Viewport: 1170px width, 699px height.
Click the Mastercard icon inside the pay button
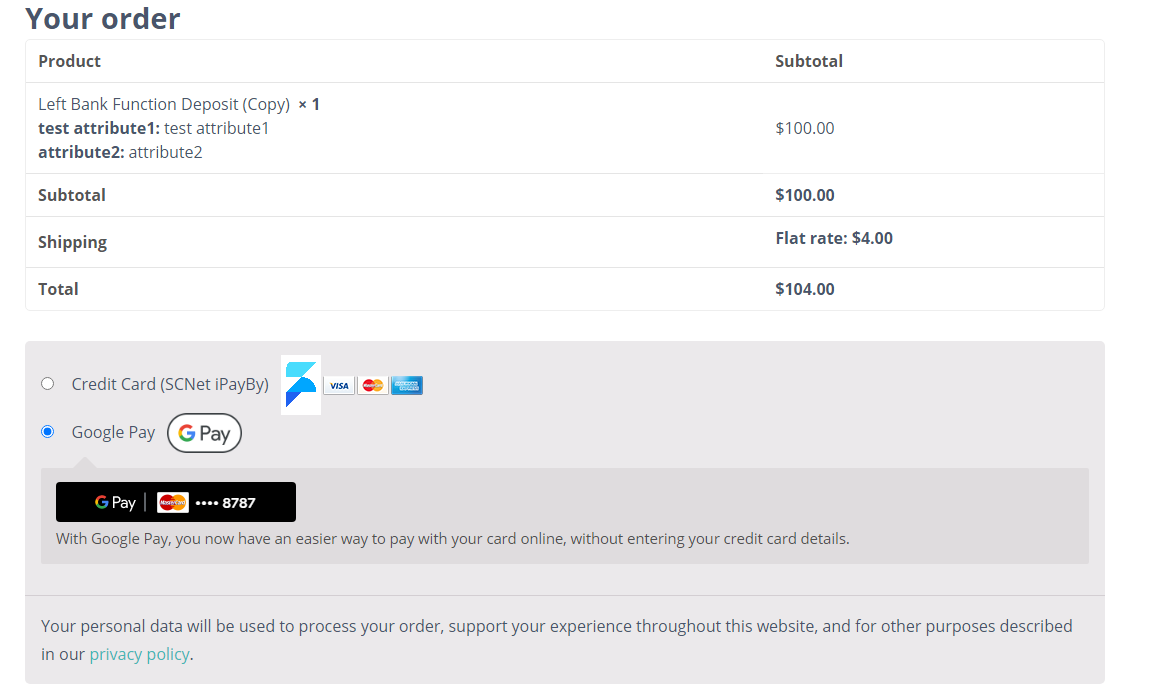coord(173,502)
